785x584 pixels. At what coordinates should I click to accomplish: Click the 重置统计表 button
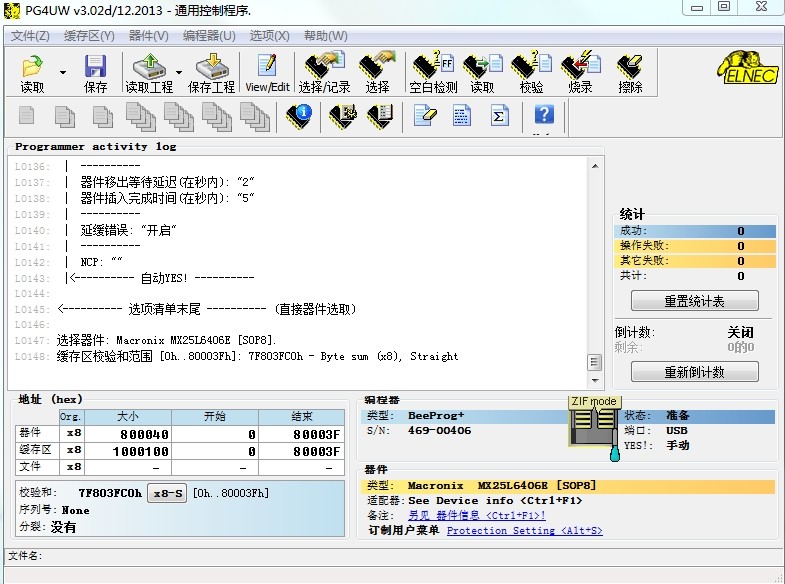click(x=694, y=301)
